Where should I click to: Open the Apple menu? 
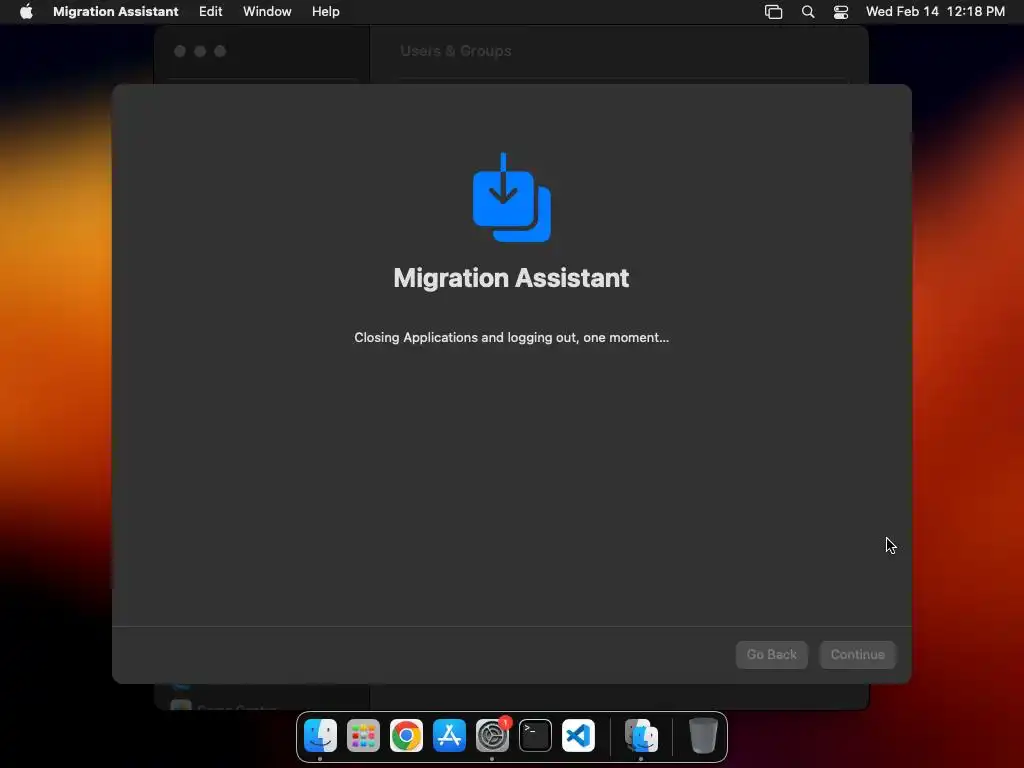[26, 12]
